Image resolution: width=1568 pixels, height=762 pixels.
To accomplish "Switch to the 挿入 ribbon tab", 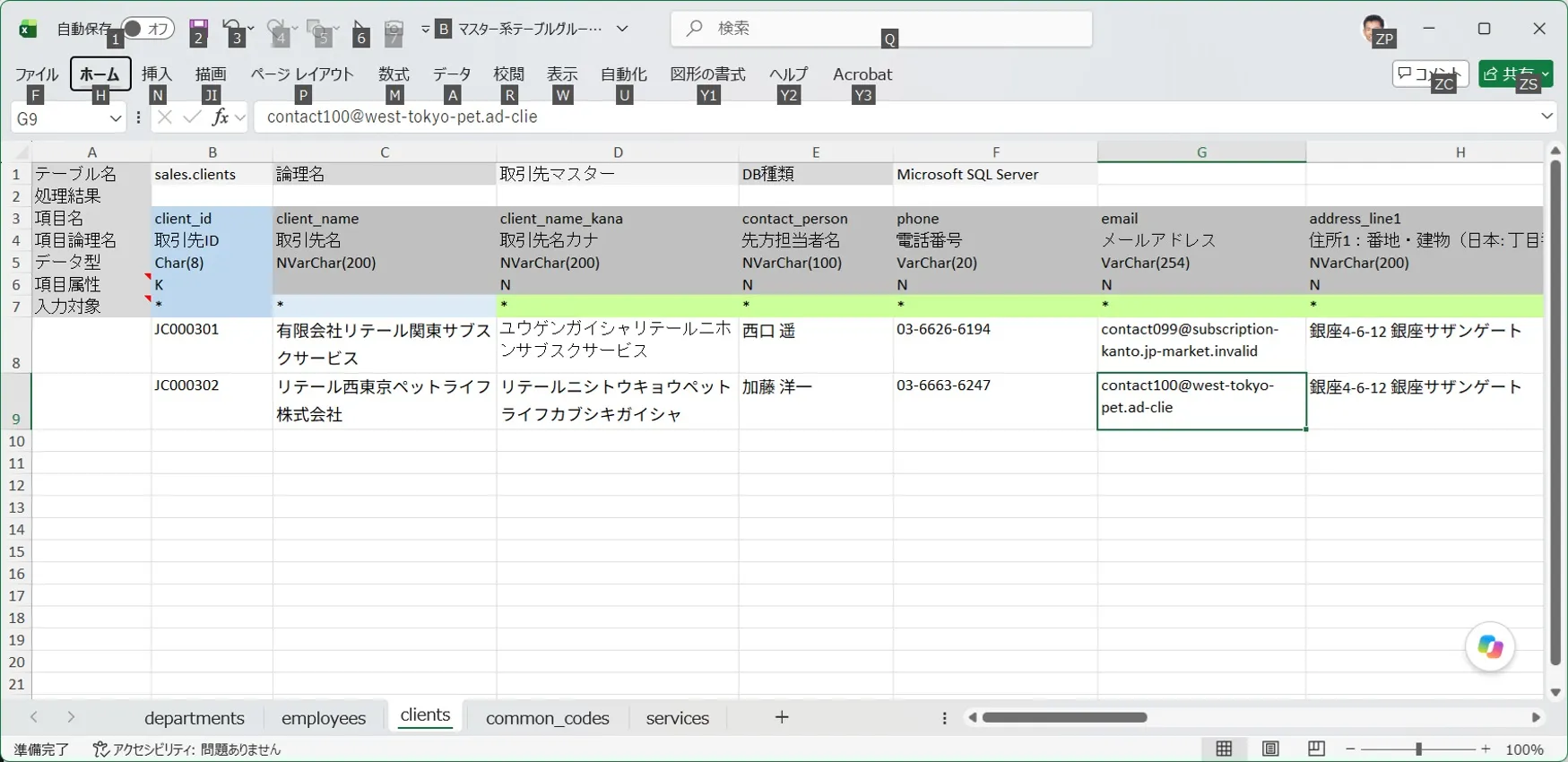I will (157, 74).
